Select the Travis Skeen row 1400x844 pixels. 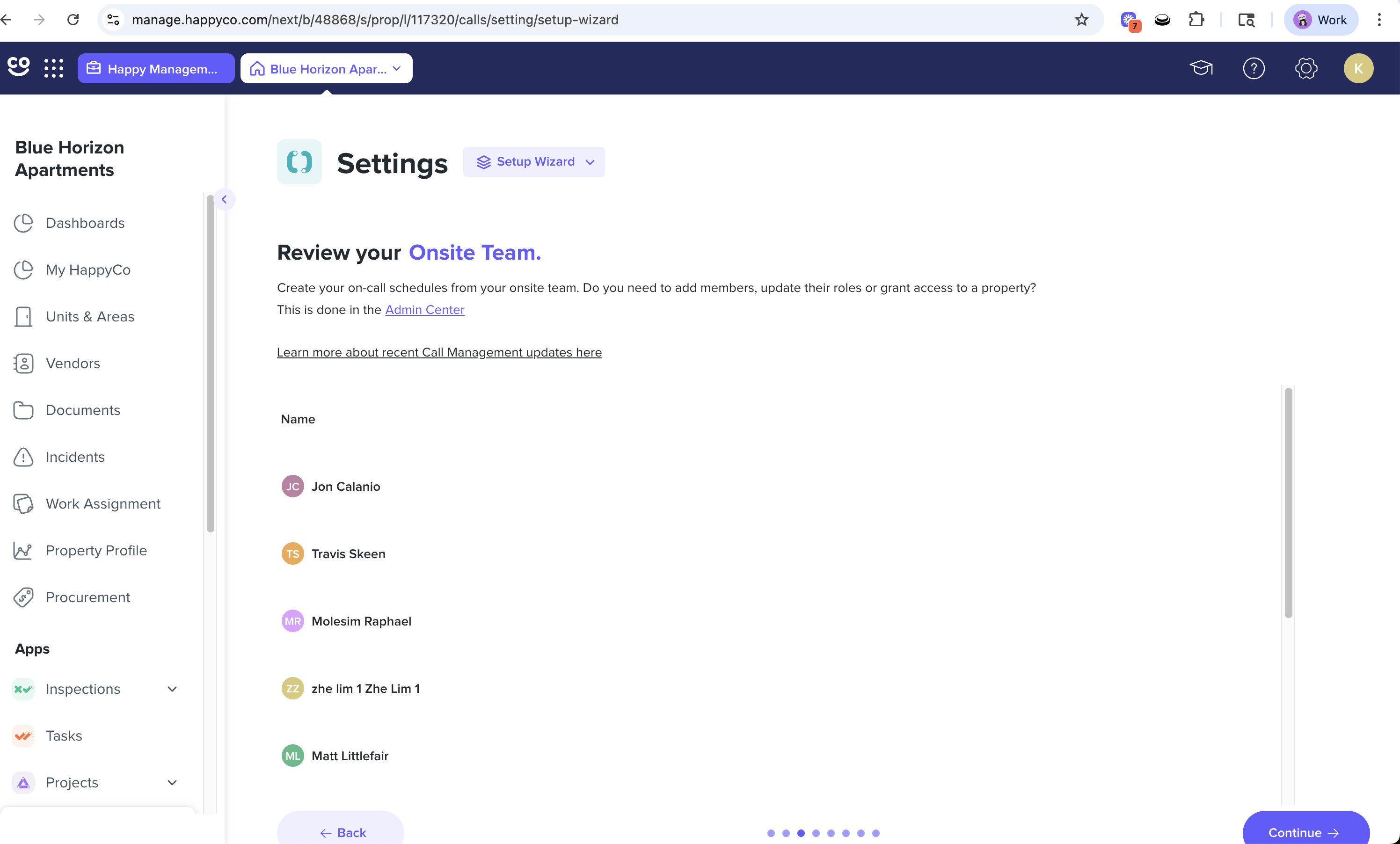point(779,553)
